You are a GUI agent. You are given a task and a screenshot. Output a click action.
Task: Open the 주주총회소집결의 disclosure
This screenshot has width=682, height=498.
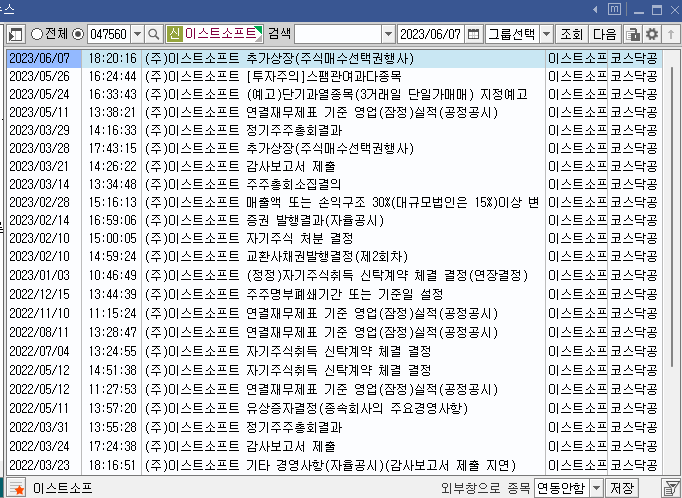pos(334,184)
